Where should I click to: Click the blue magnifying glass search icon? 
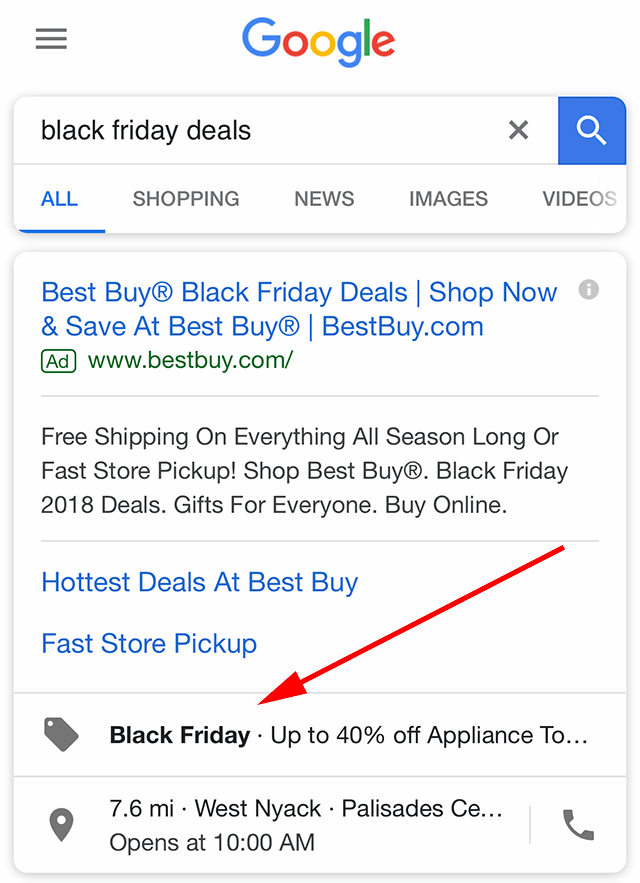tap(591, 130)
